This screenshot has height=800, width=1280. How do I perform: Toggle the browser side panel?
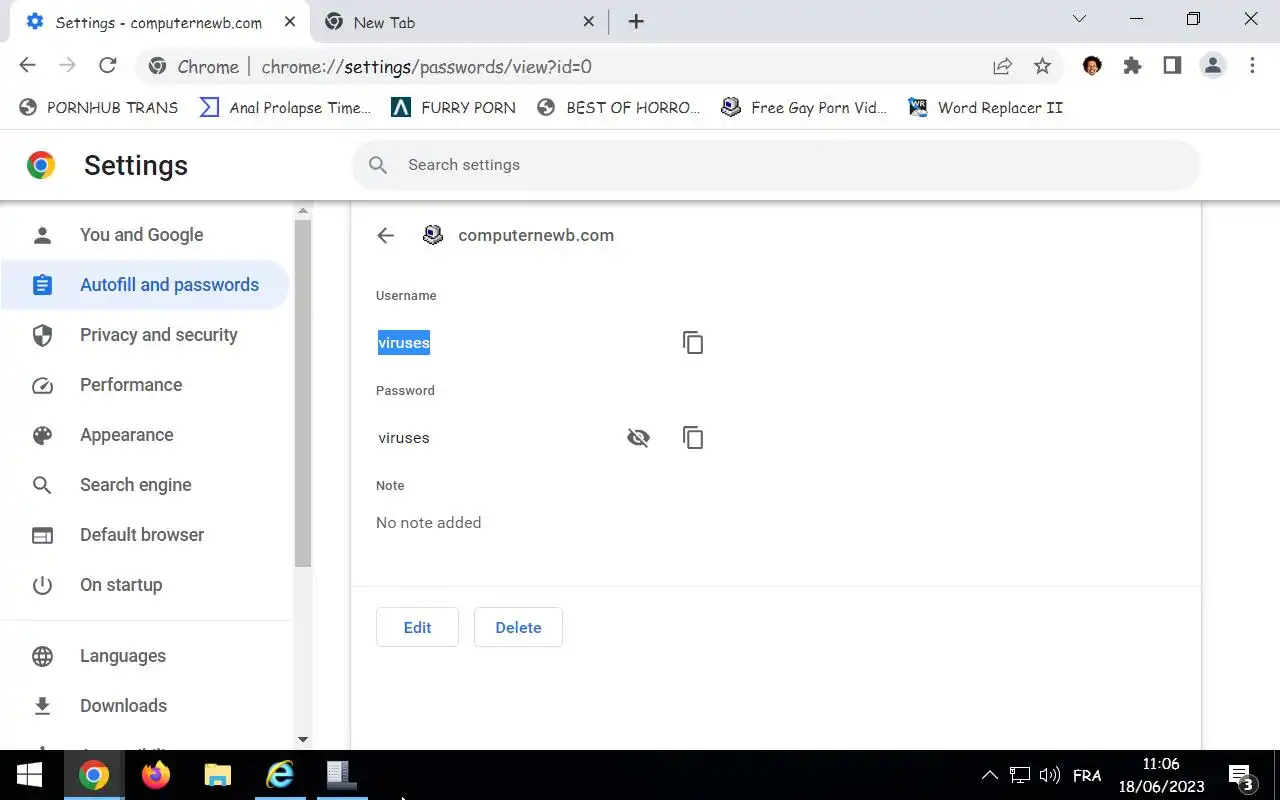1172,66
